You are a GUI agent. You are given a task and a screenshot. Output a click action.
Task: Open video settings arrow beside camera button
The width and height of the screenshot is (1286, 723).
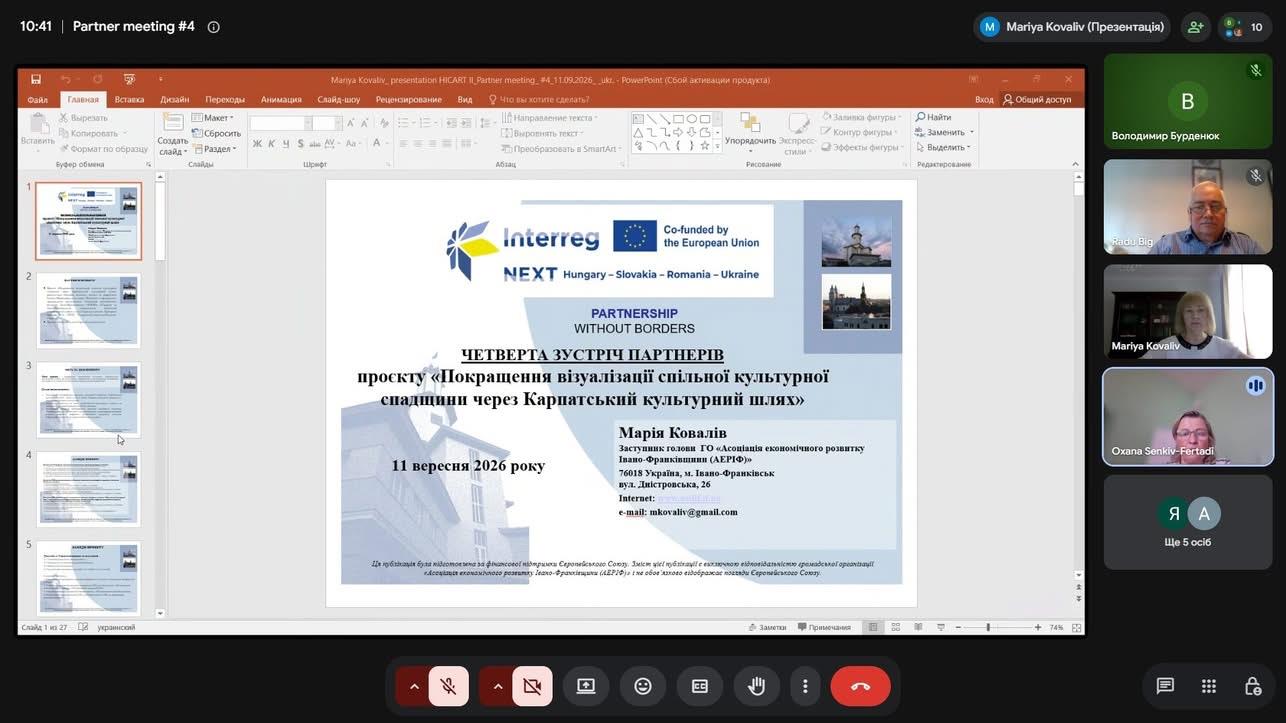tap(497, 686)
